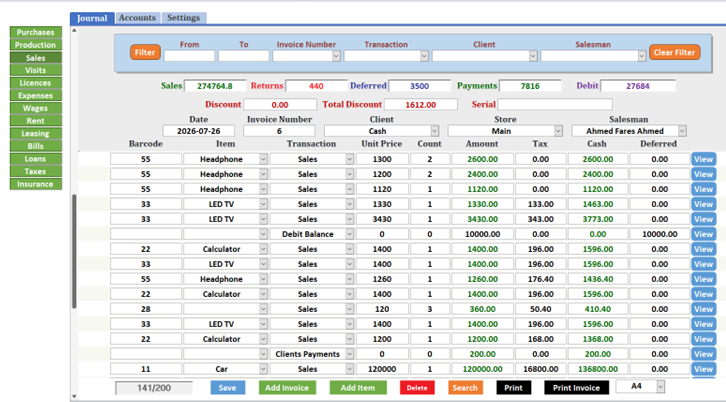Click the Cash cell 136800.00
726x402 pixels.
pos(598,369)
